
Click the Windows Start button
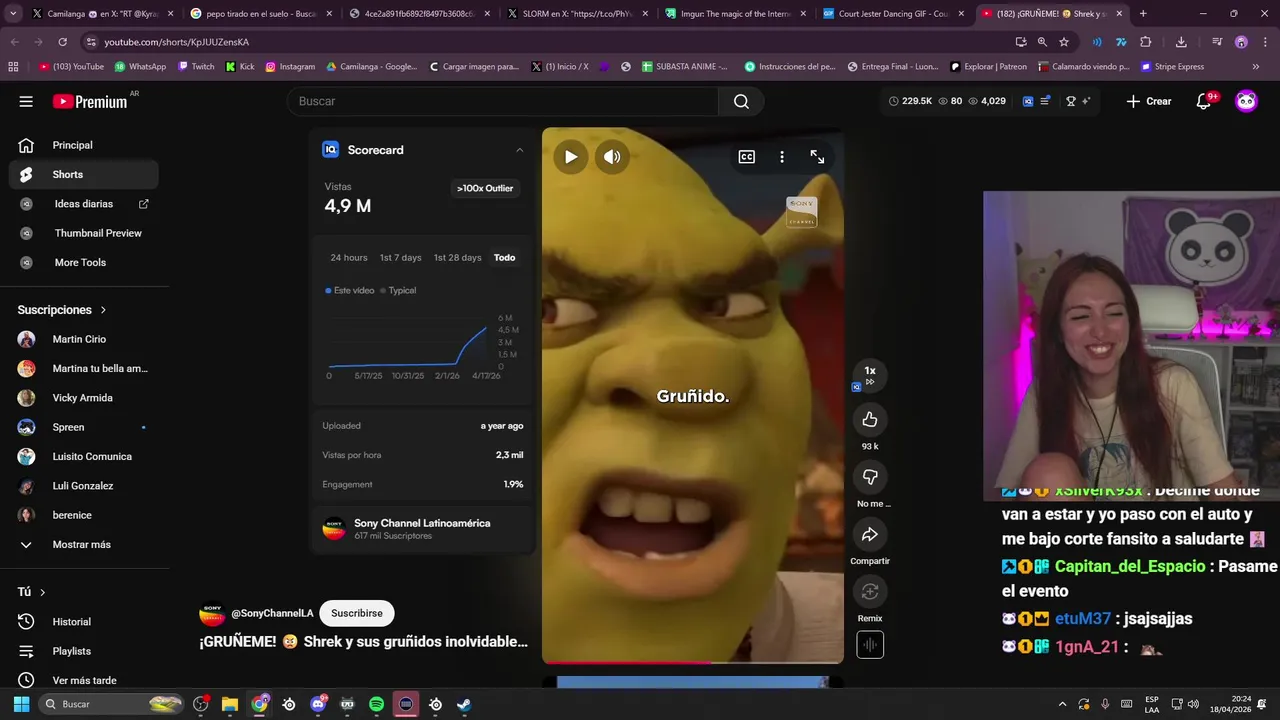[x=21, y=704]
